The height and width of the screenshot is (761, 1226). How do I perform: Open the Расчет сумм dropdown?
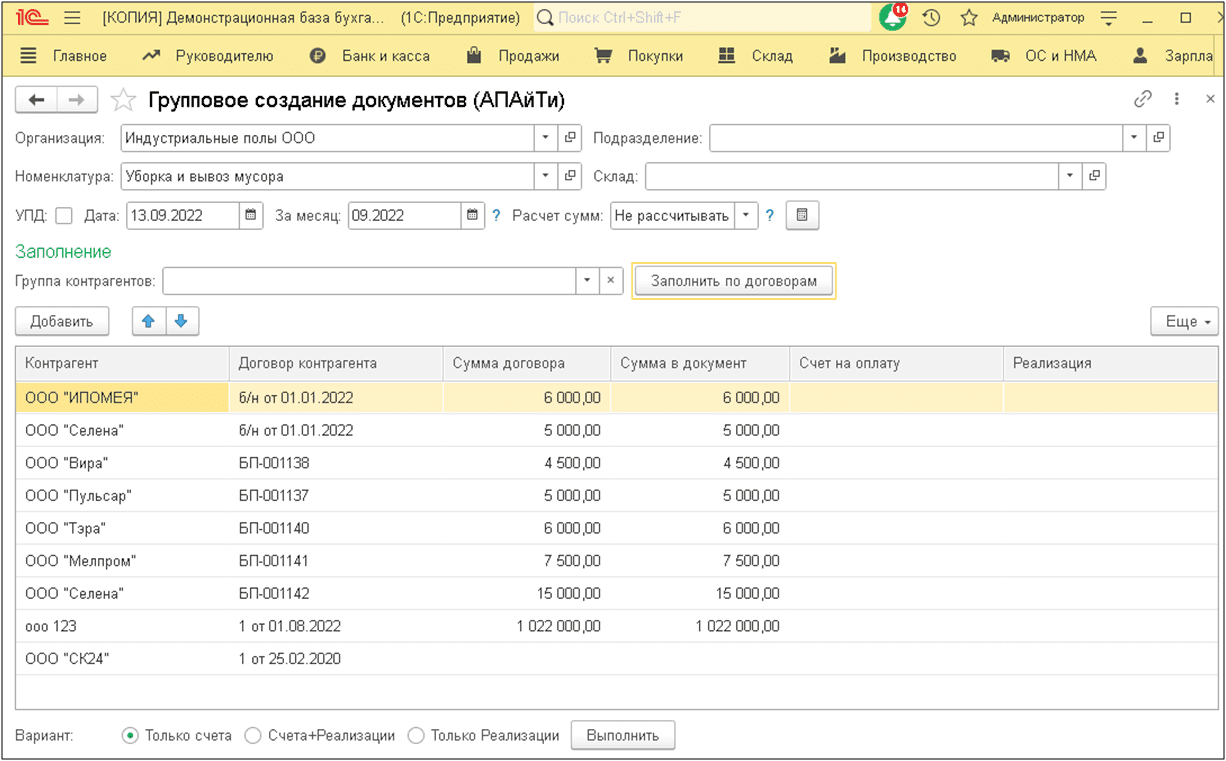[746, 216]
